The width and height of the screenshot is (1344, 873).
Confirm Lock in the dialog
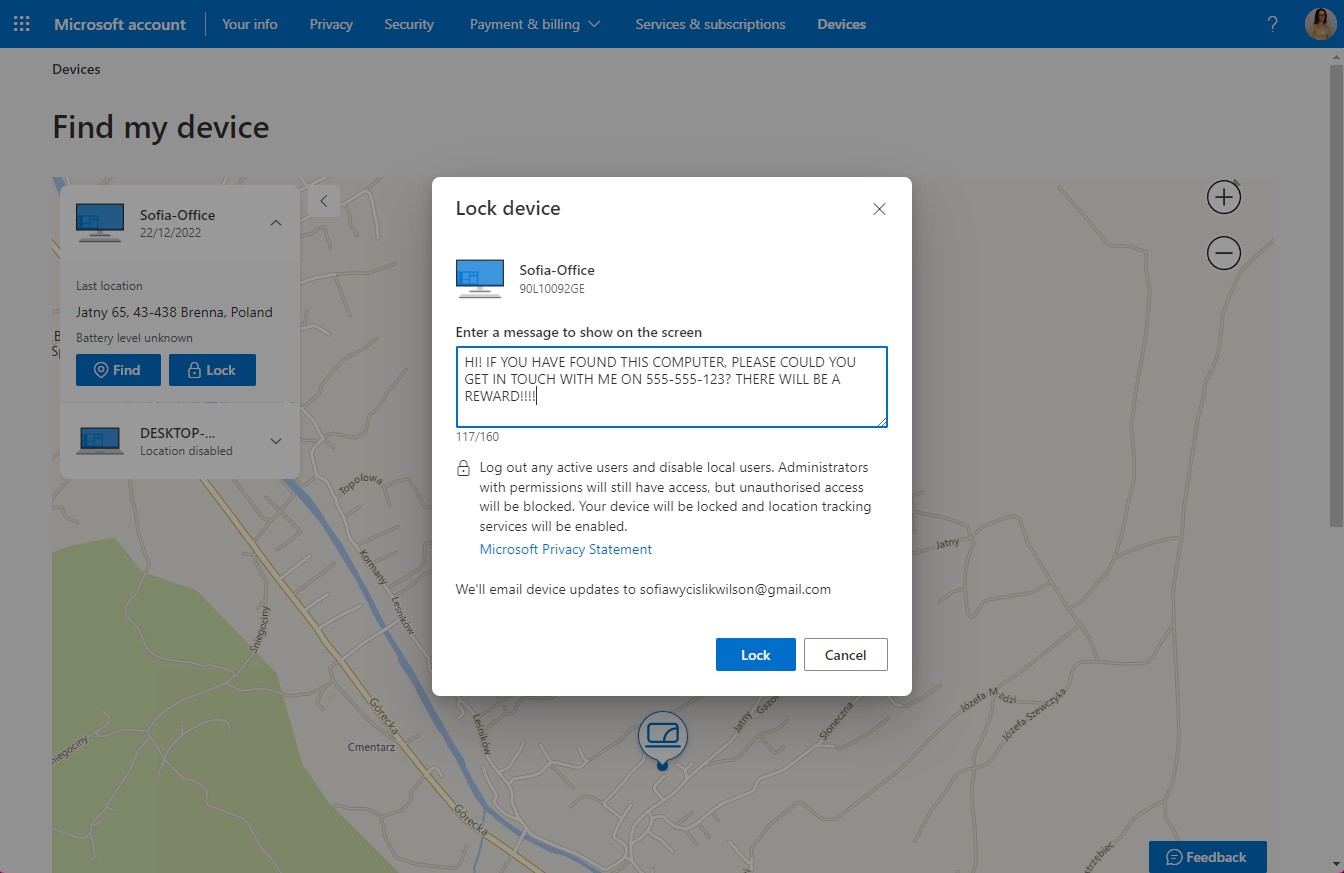(756, 655)
